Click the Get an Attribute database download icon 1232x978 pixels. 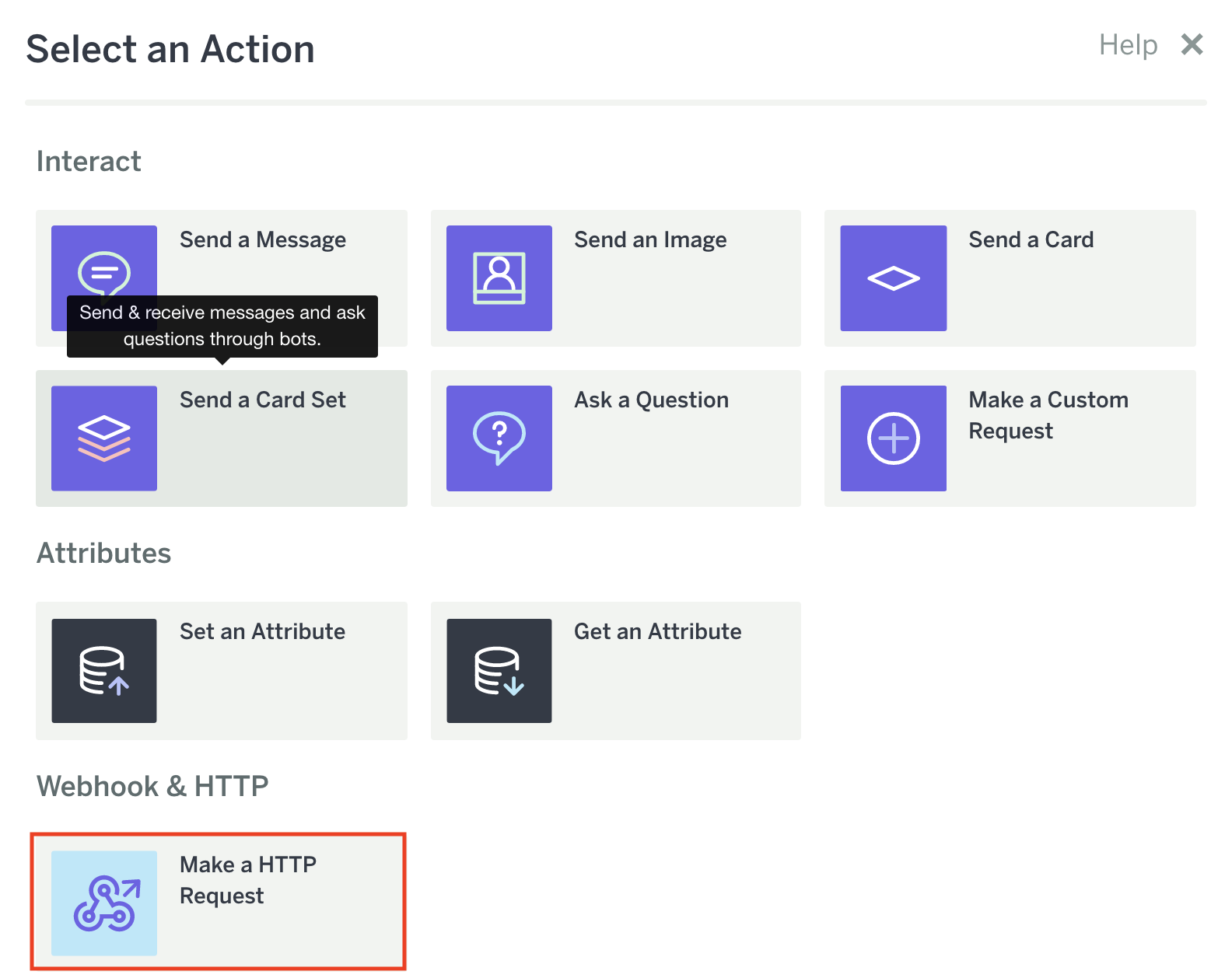pos(499,670)
